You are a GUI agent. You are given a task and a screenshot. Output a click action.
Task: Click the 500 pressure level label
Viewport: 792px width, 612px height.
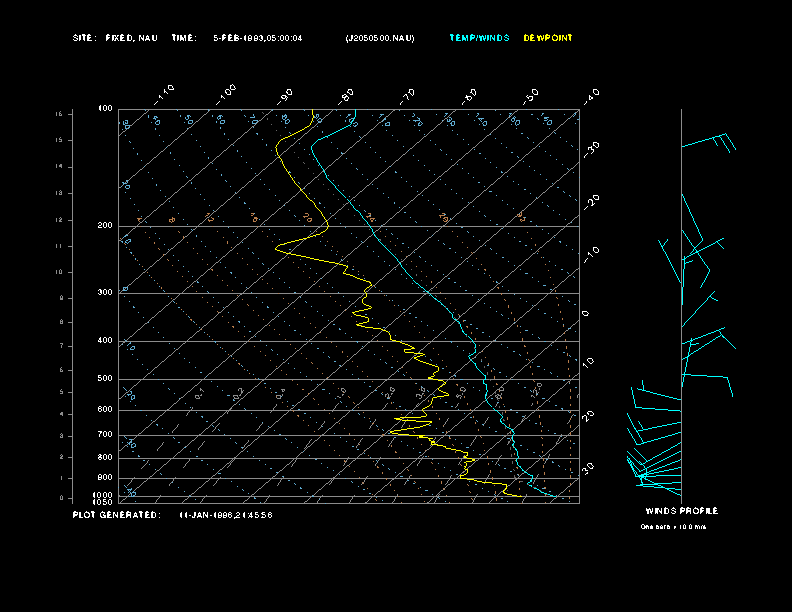(x=105, y=379)
